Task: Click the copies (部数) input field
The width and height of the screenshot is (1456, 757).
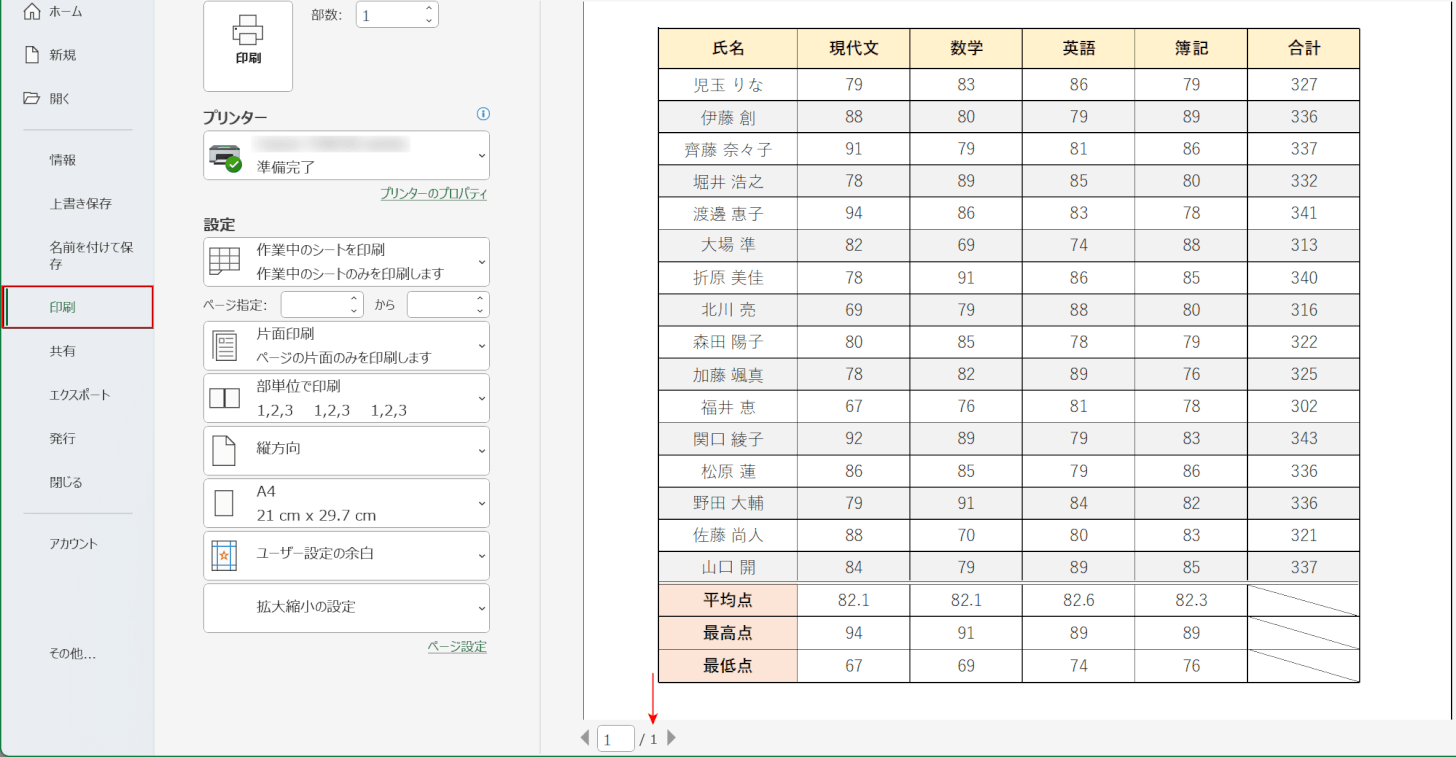Action: pos(389,15)
